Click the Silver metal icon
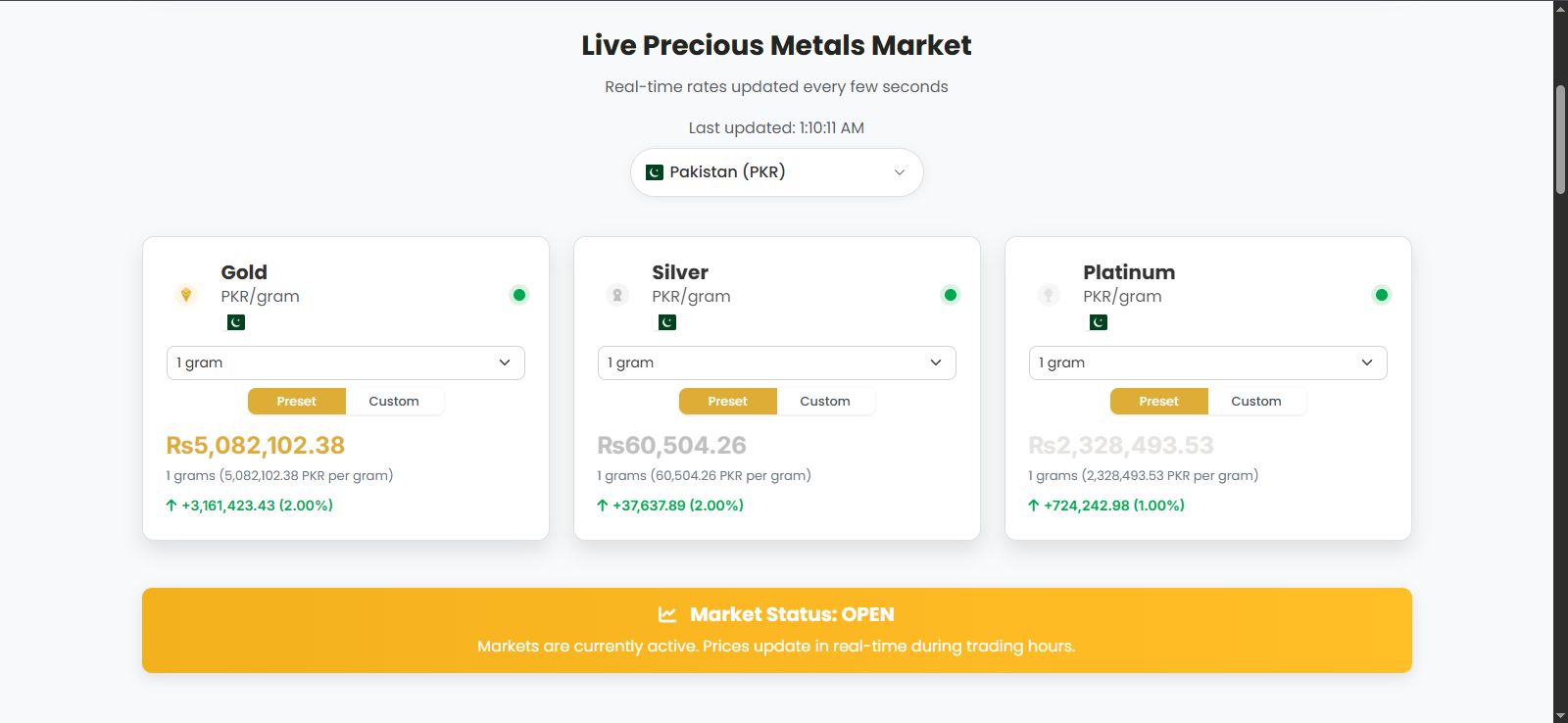This screenshot has height=723, width=1568. click(x=617, y=295)
